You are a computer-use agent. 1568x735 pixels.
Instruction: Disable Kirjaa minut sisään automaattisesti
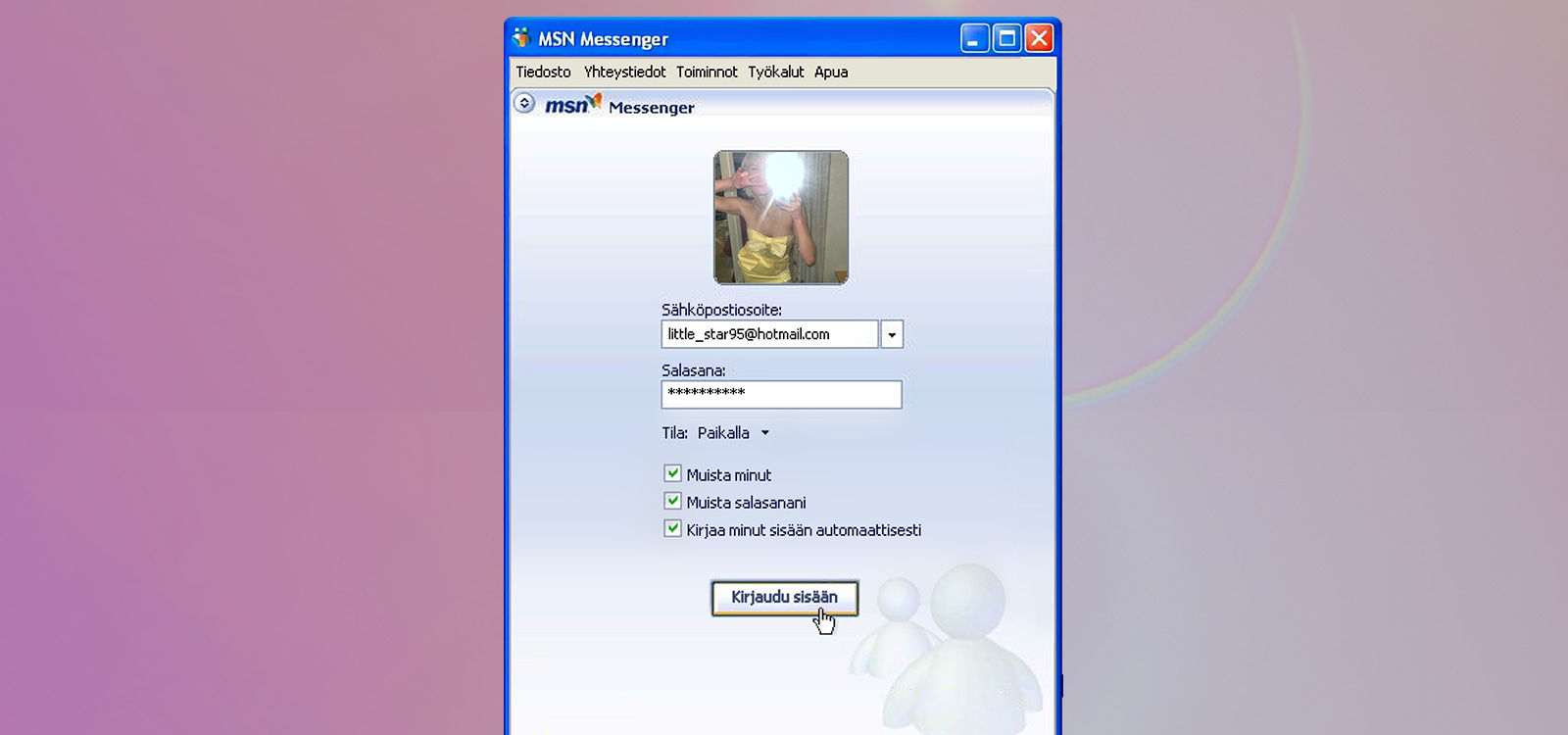click(673, 529)
